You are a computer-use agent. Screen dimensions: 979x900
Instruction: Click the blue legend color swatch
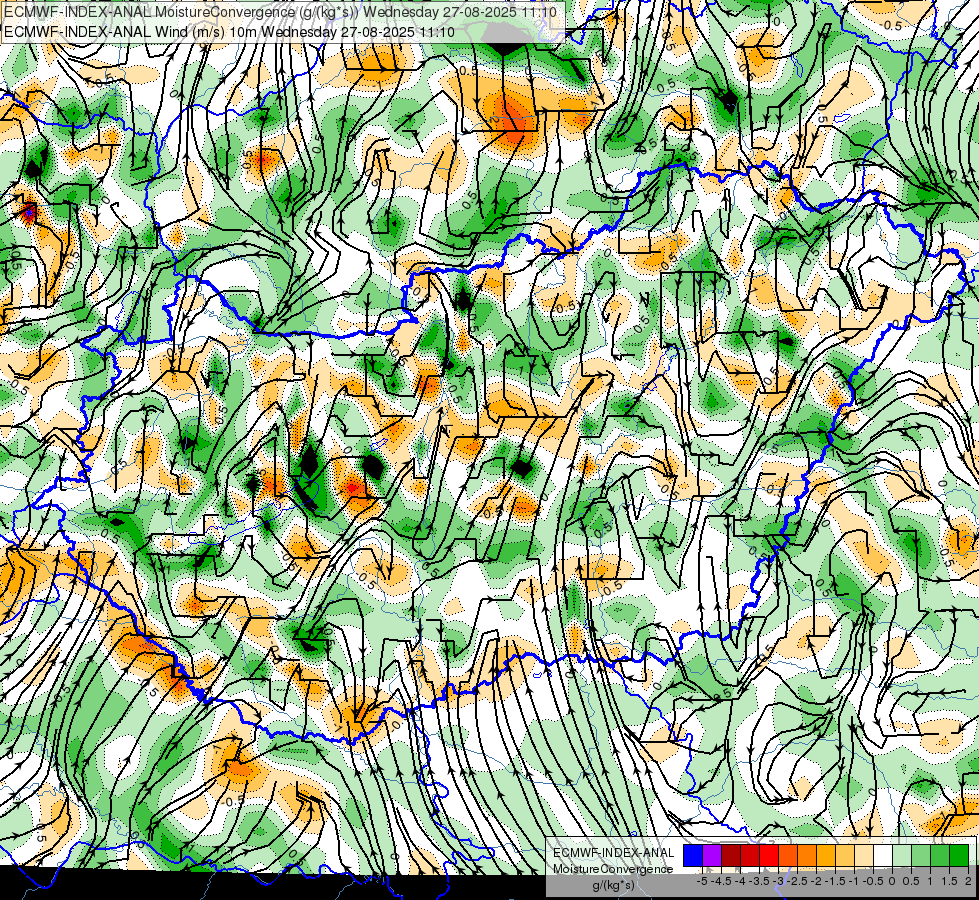coord(693,856)
